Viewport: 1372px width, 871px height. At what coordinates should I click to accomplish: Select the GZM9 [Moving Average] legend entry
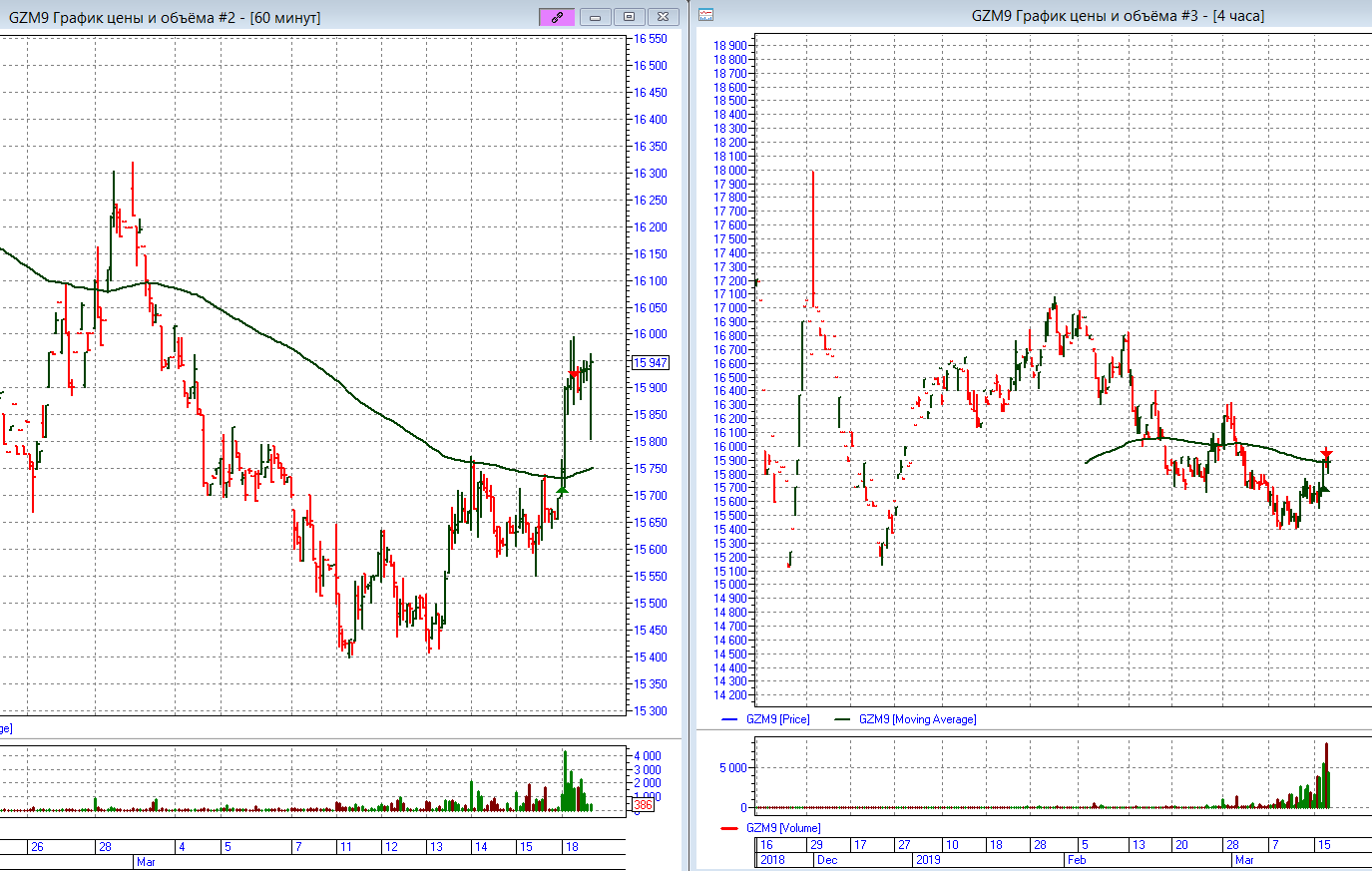pyautogui.click(x=917, y=719)
